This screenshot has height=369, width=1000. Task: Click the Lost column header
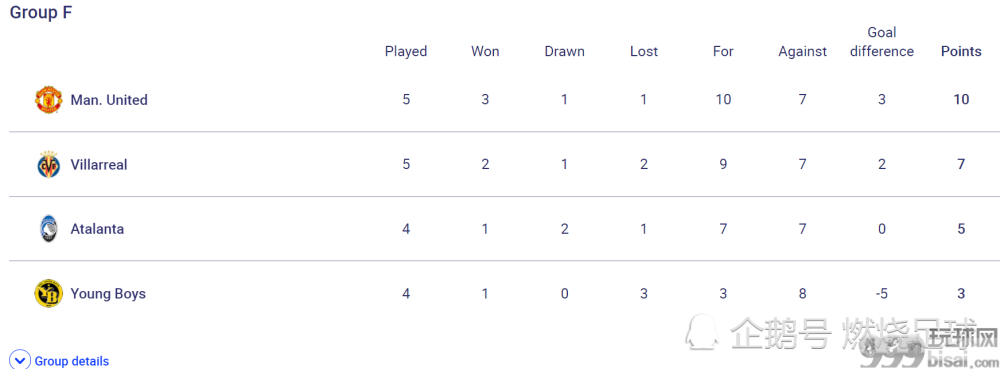(643, 52)
